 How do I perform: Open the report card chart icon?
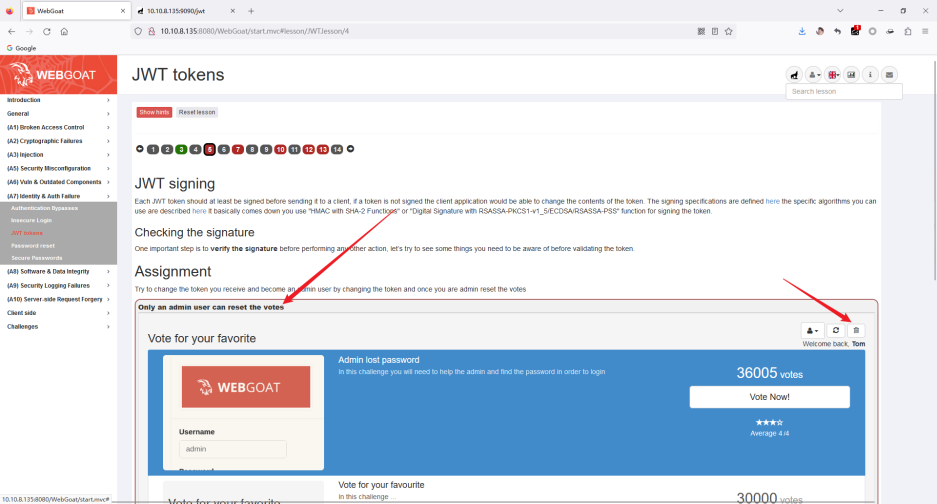coord(852,75)
